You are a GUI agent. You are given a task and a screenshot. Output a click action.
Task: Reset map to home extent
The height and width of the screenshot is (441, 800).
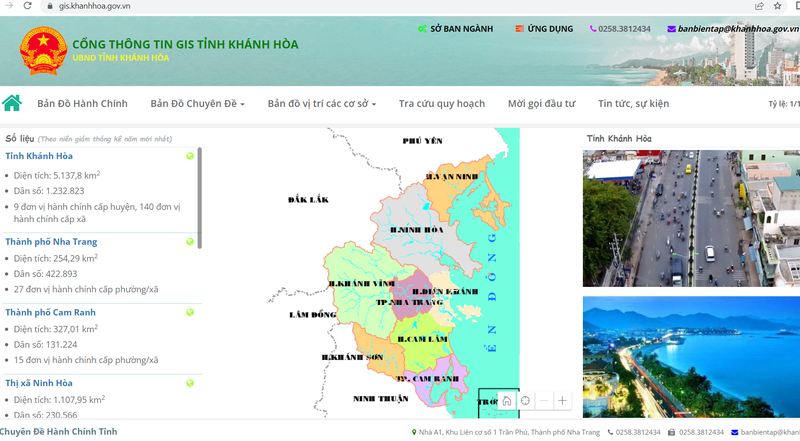pos(507,401)
